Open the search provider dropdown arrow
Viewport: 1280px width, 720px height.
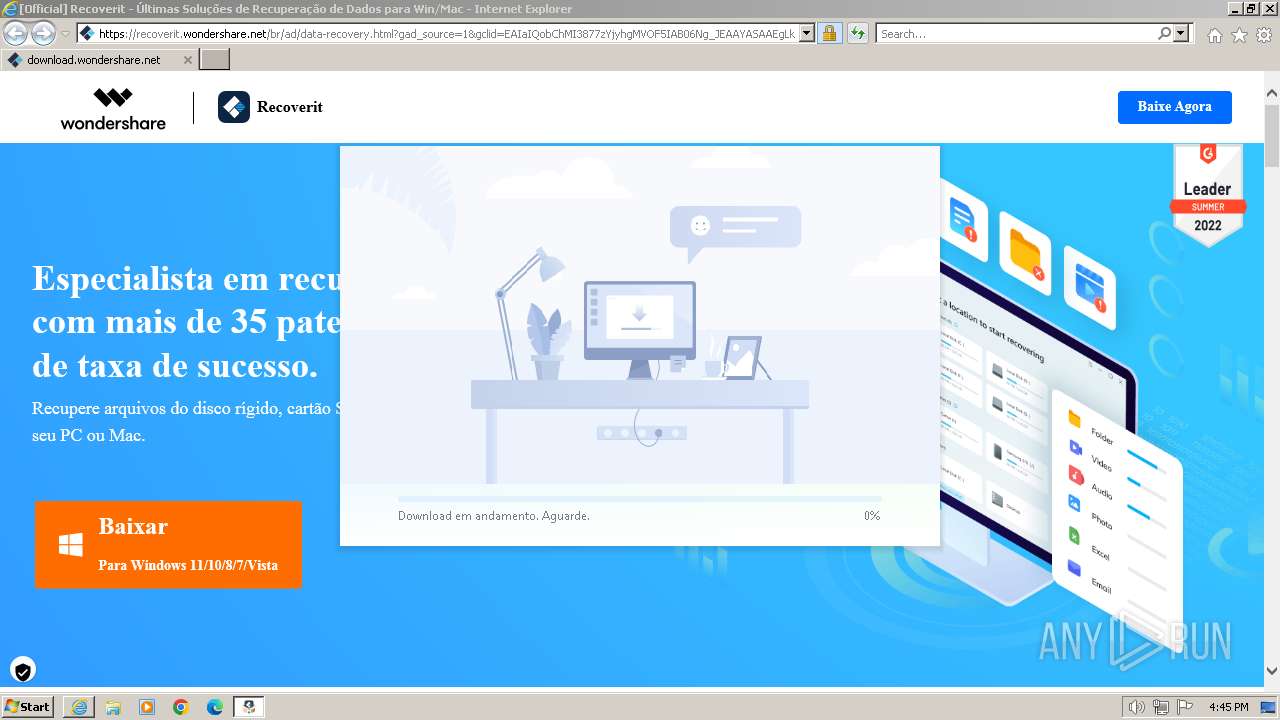pos(1181,34)
